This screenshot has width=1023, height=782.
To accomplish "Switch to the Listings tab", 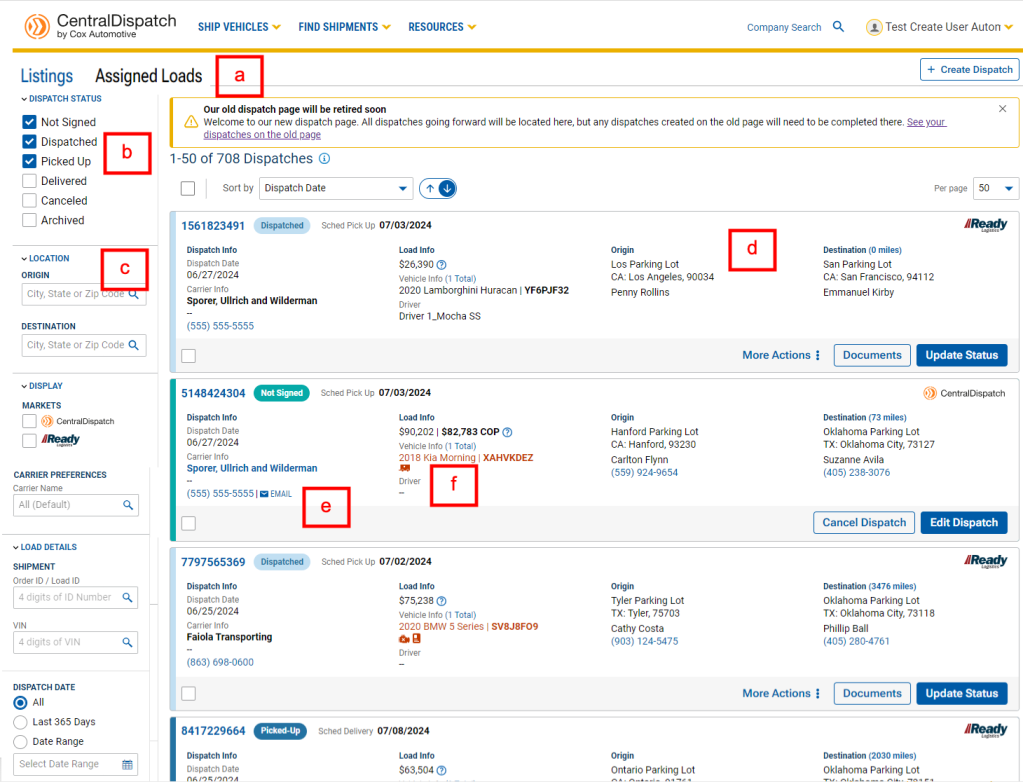I will pos(46,76).
